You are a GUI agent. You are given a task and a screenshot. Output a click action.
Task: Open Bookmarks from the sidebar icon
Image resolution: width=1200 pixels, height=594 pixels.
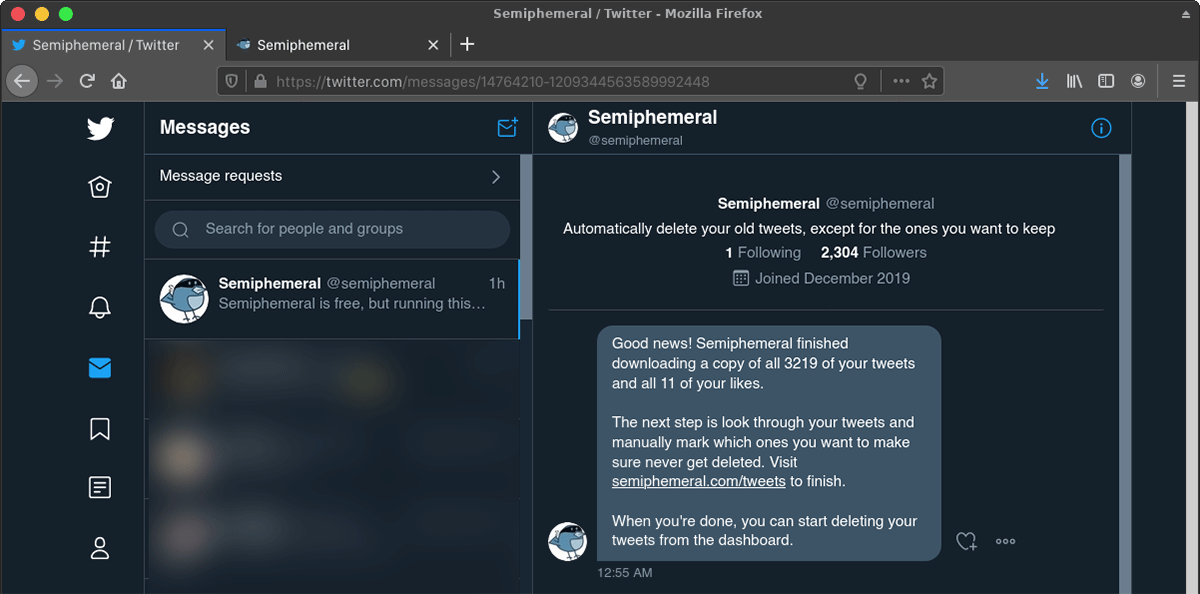[x=100, y=429]
